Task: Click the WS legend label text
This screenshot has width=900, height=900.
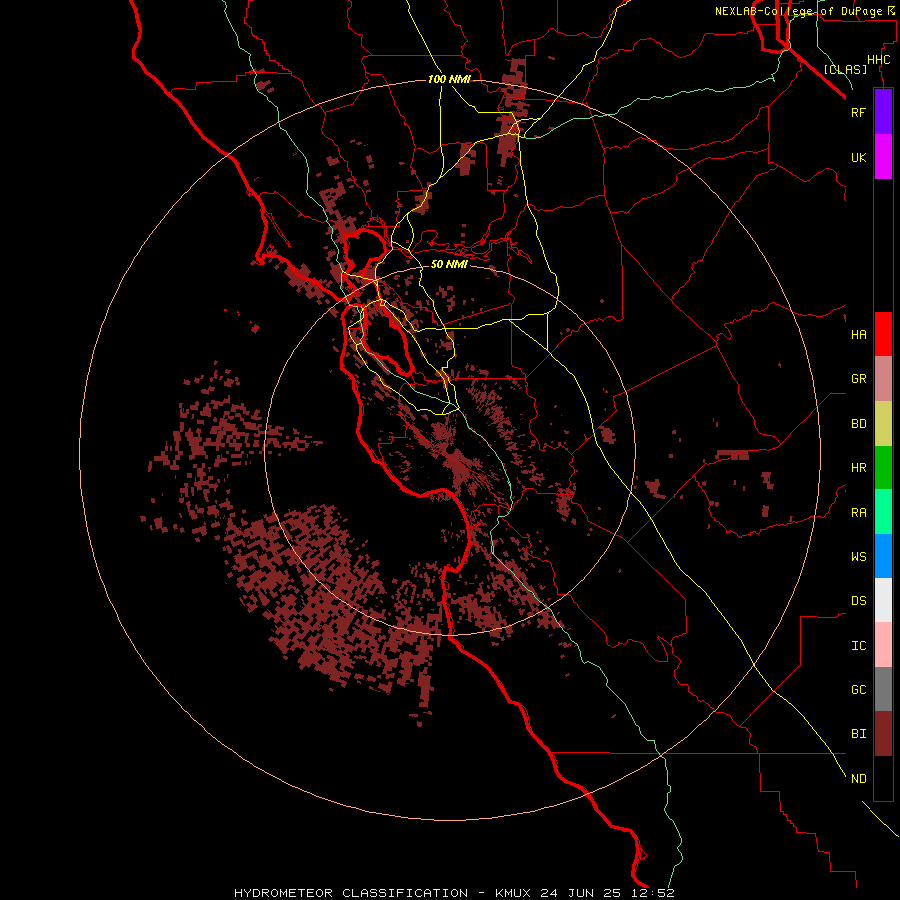Action: pyautogui.click(x=858, y=557)
